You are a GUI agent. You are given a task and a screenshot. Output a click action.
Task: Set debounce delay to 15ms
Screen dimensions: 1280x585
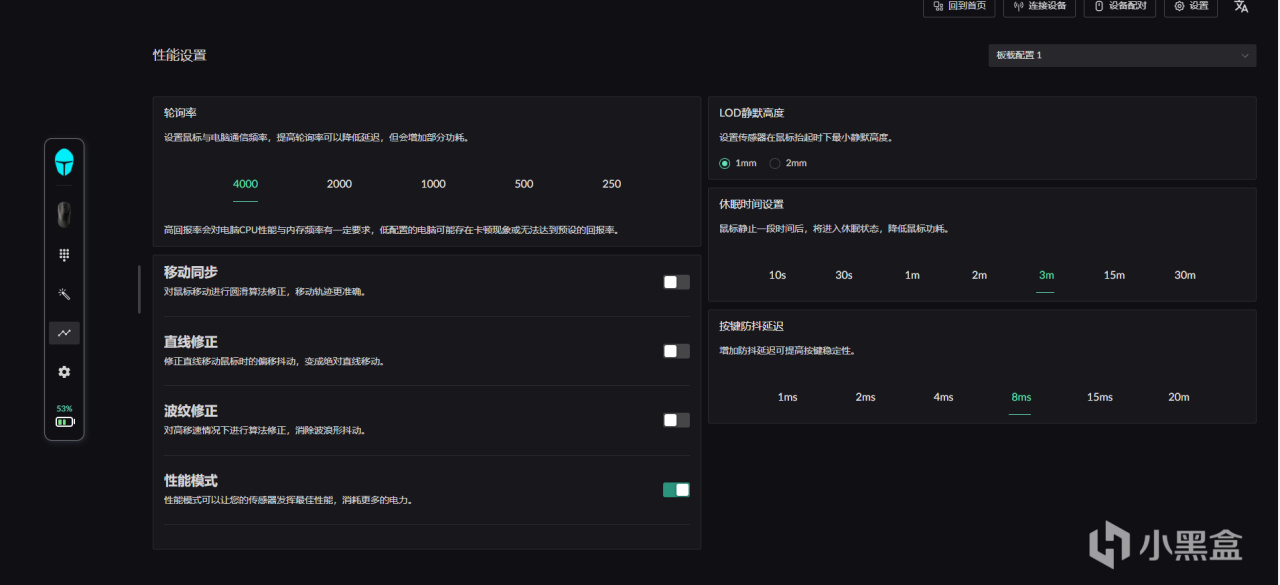tap(1100, 397)
